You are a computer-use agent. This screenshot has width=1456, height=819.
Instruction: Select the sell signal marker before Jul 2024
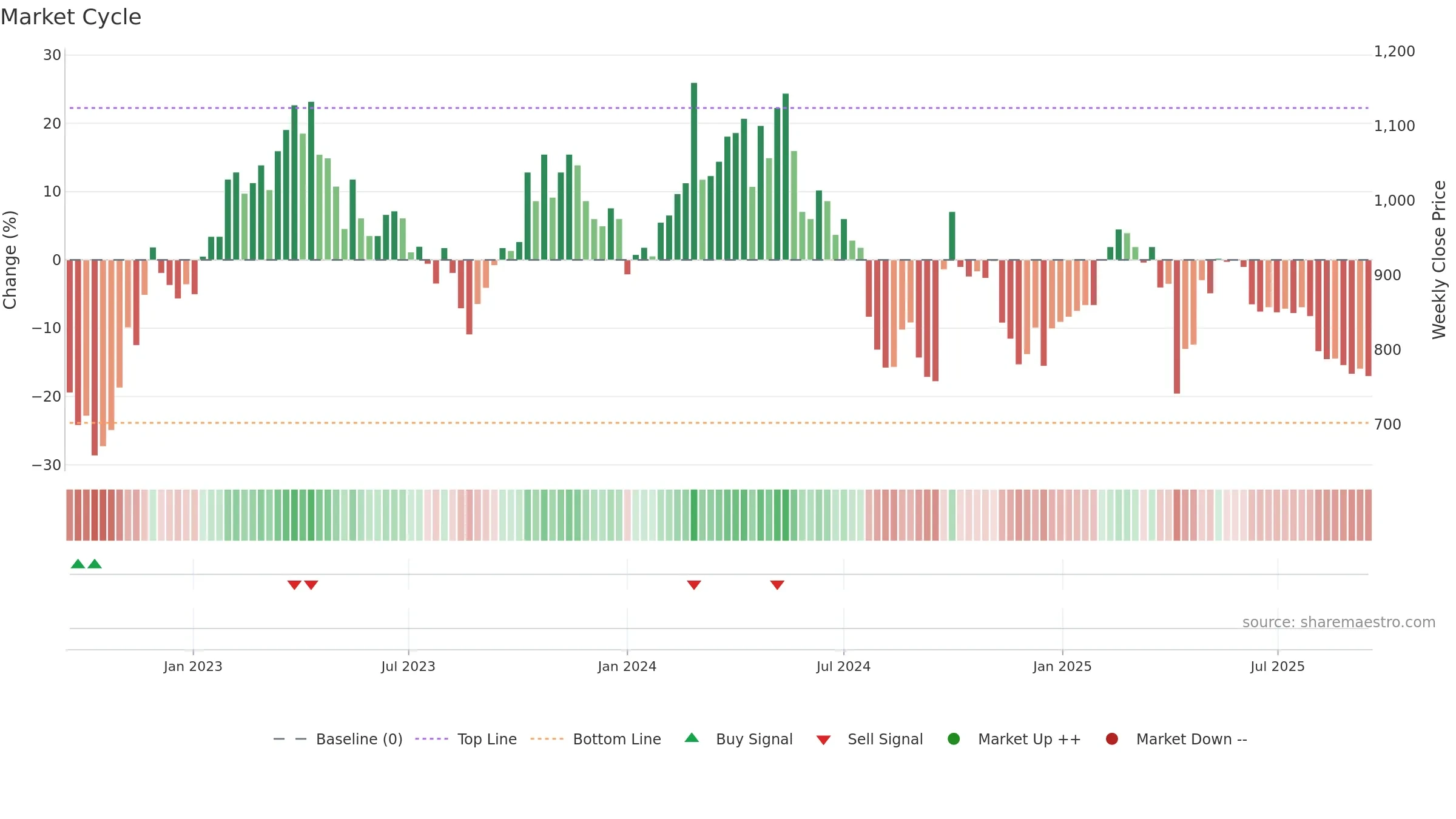[x=777, y=585]
